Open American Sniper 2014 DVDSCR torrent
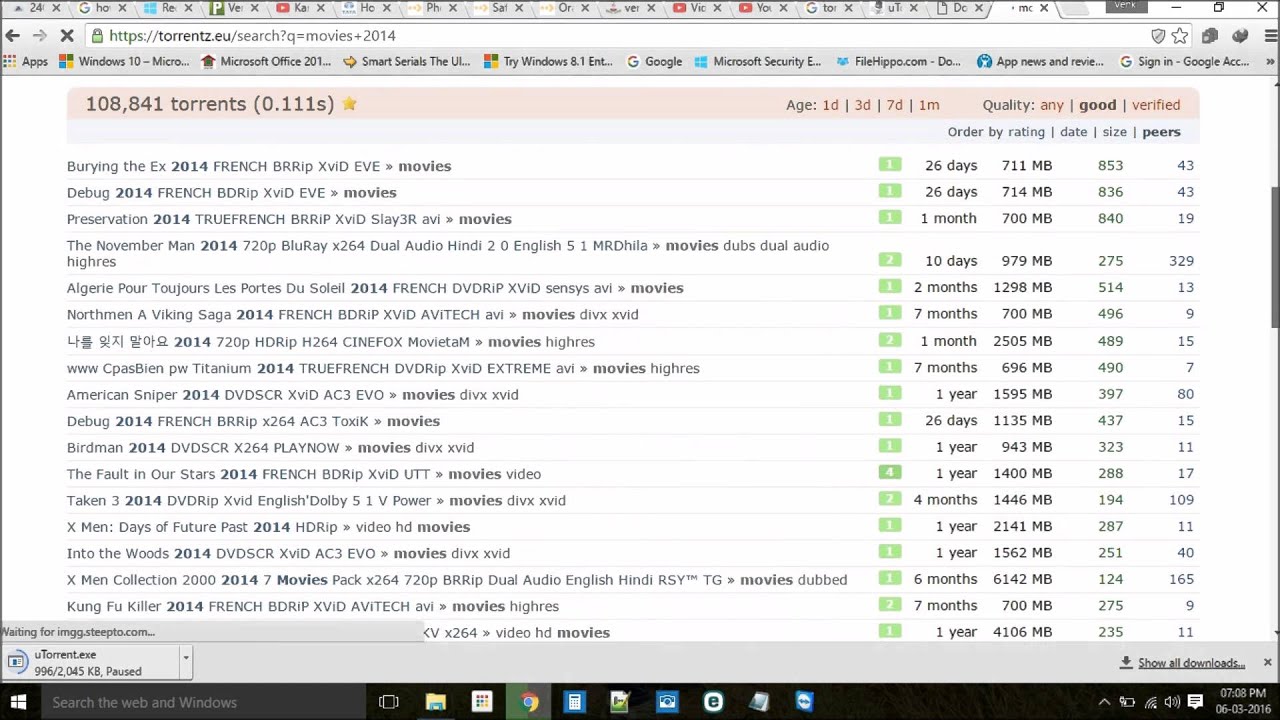The width and height of the screenshot is (1280, 720). click(227, 395)
